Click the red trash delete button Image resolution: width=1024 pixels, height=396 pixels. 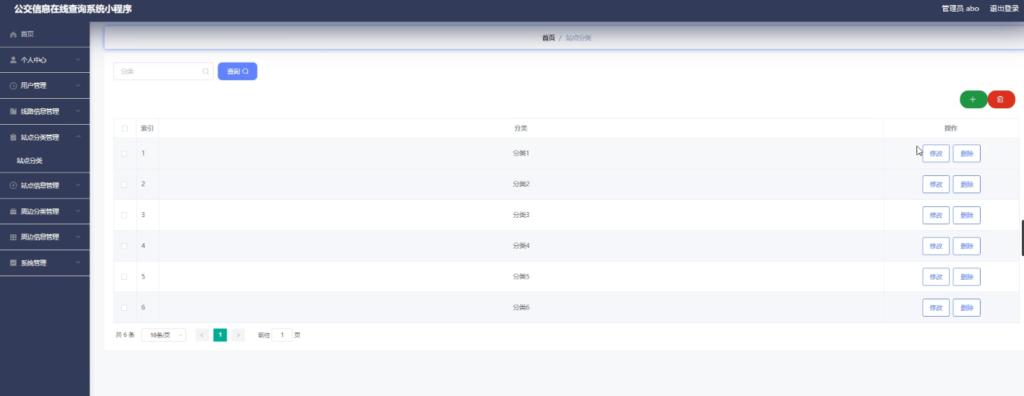click(1001, 99)
